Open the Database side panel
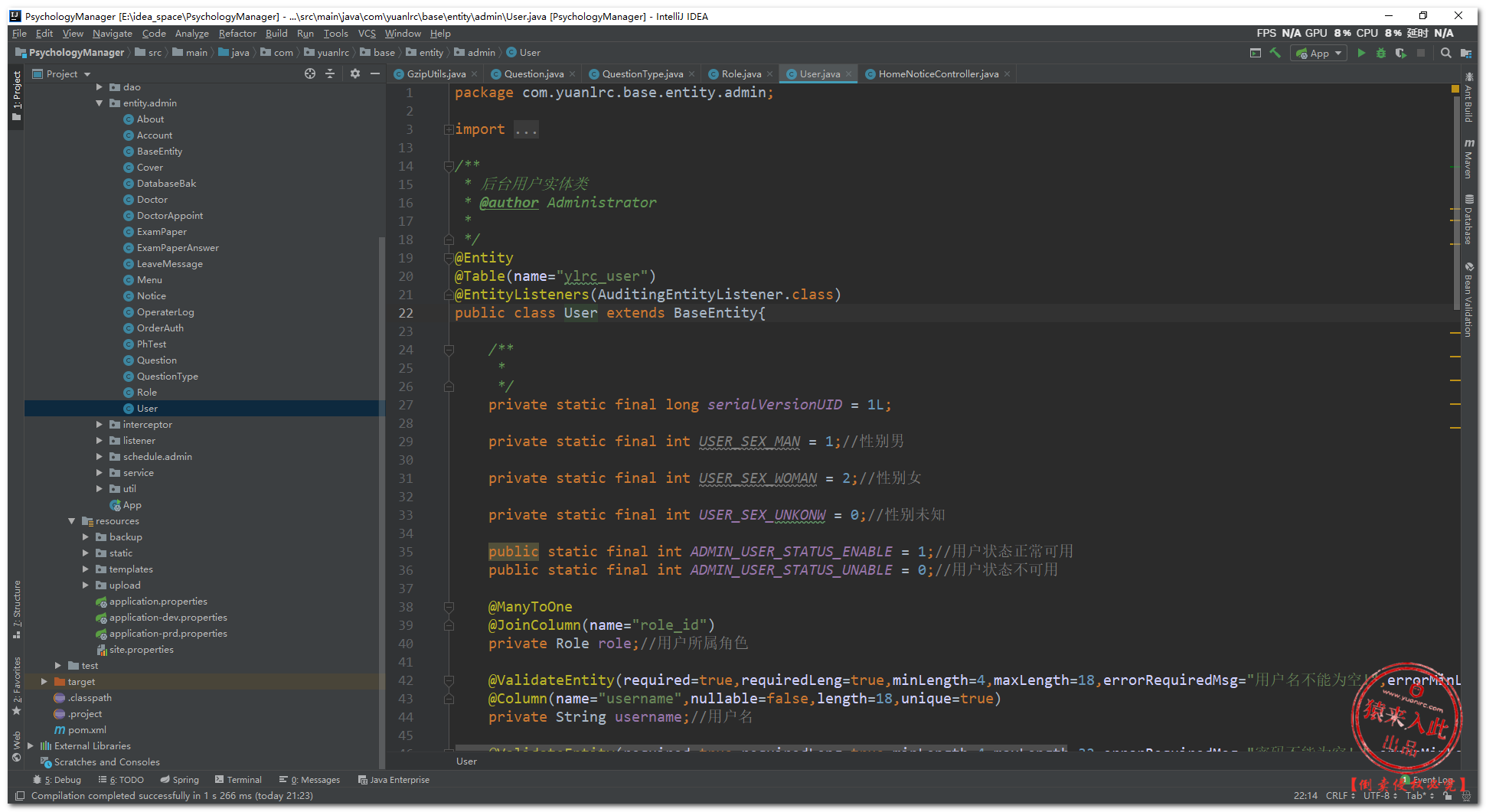Viewport: 1486px width, 812px height. tap(1468, 219)
